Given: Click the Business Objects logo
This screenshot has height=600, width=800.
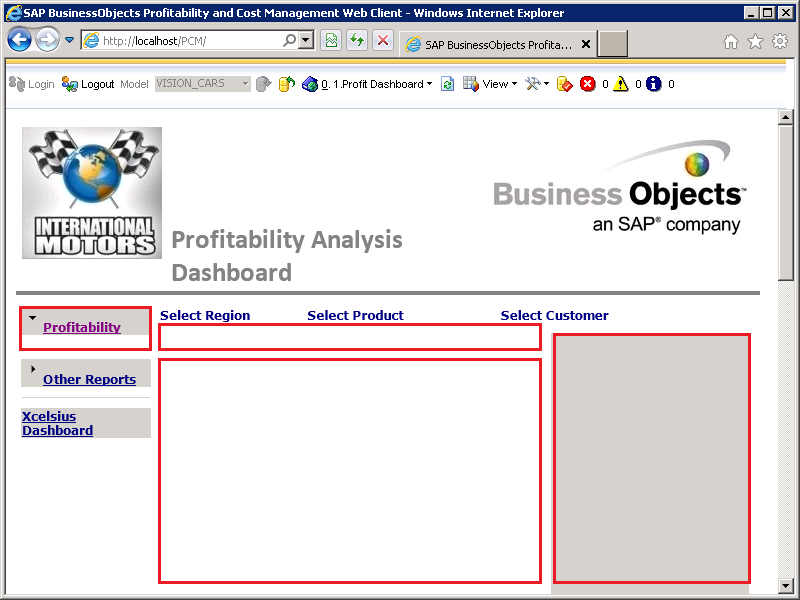Looking at the screenshot, I should [x=620, y=188].
